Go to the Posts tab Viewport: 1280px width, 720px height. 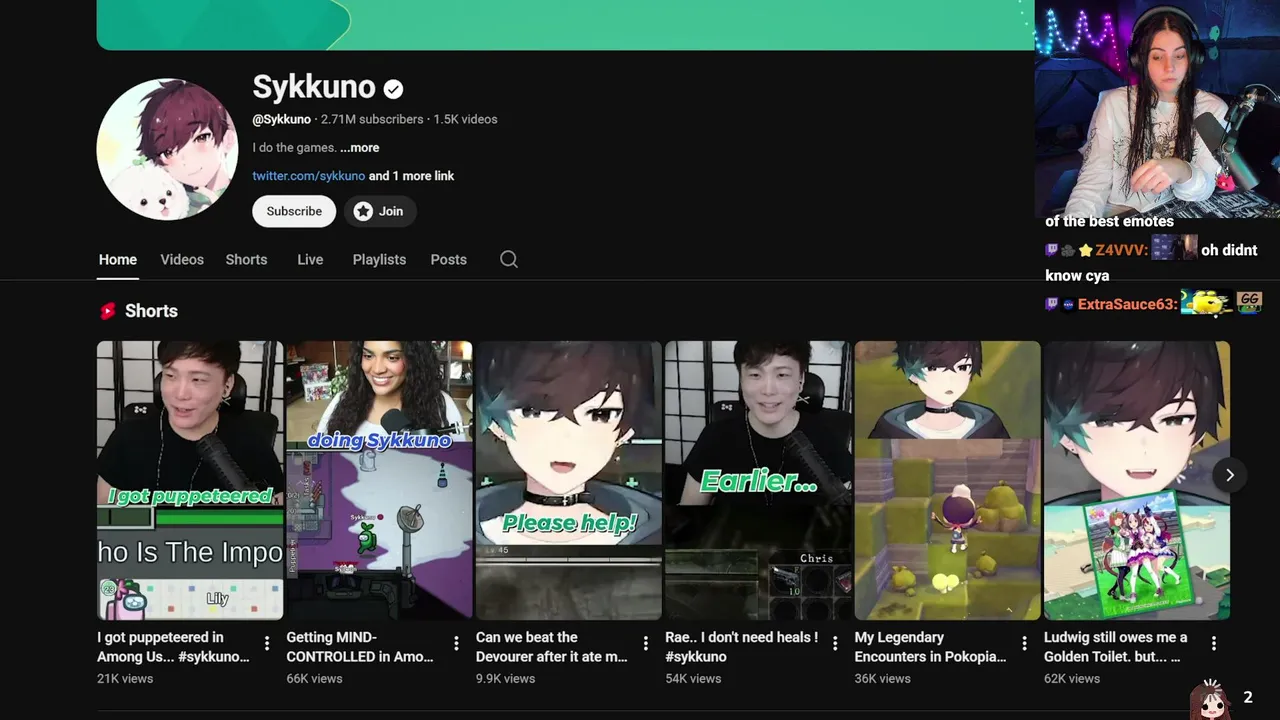pos(449,259)
